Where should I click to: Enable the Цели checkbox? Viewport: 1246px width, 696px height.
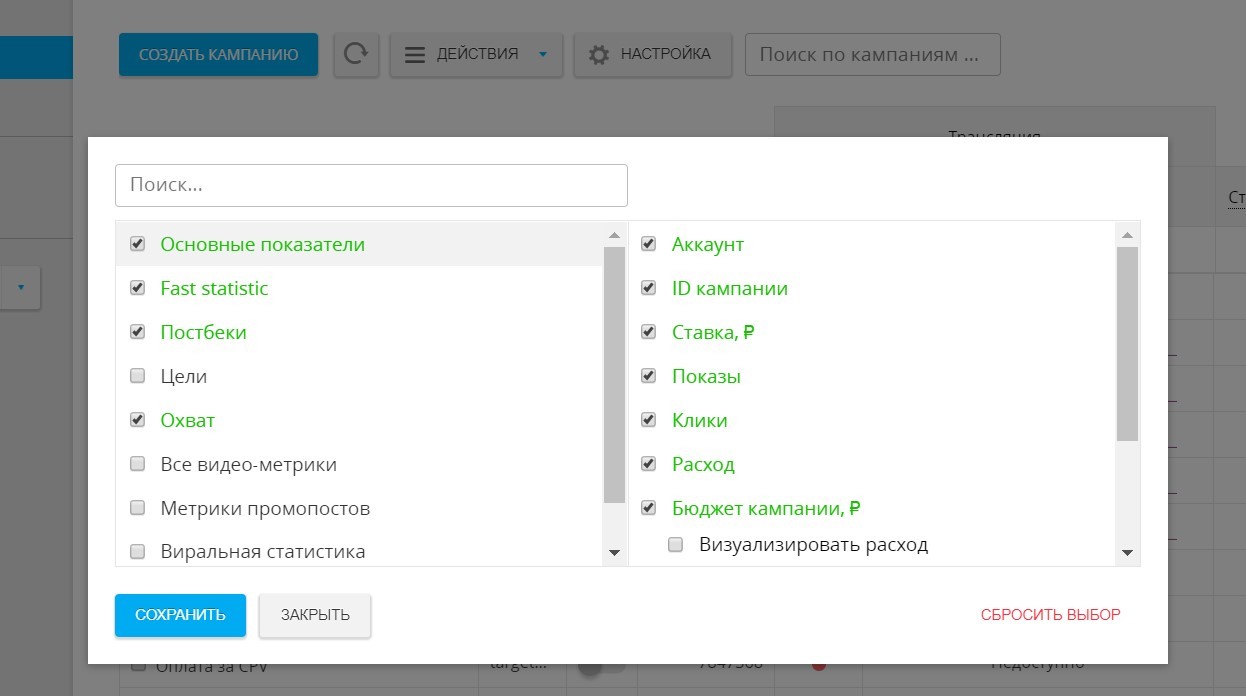coord(138,376)
